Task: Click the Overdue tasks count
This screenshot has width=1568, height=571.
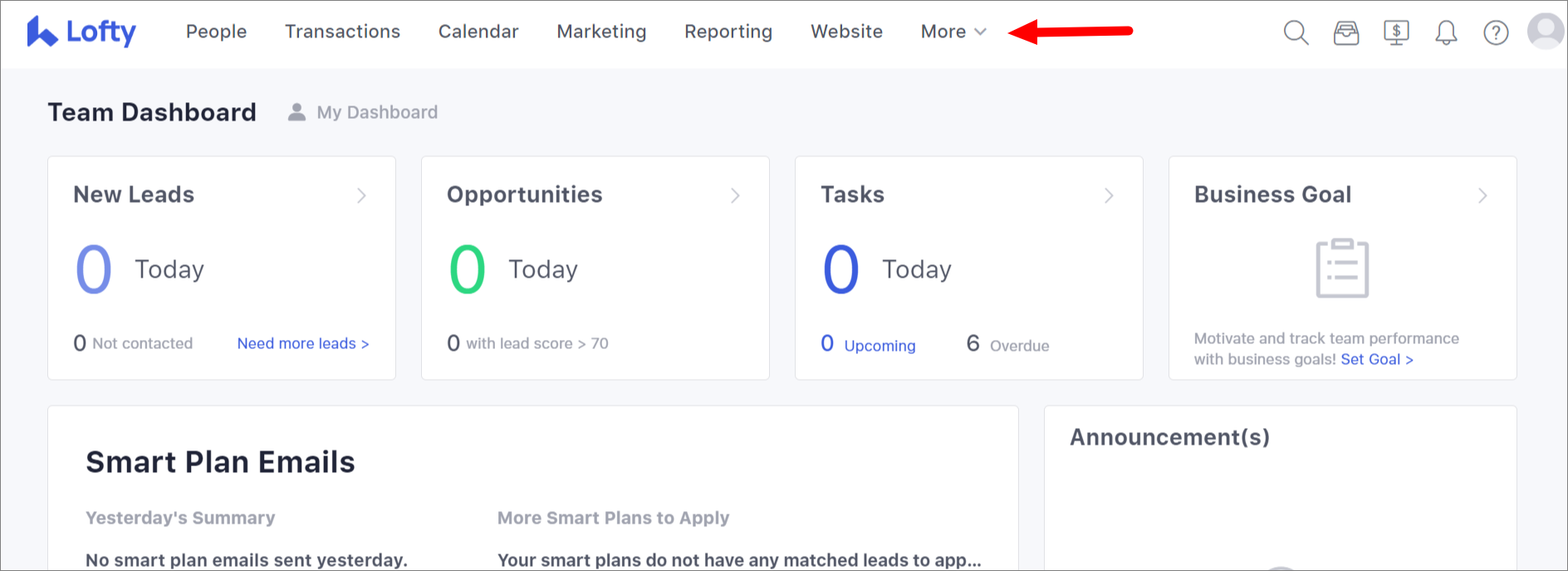Action: (x=1007, y=344)
